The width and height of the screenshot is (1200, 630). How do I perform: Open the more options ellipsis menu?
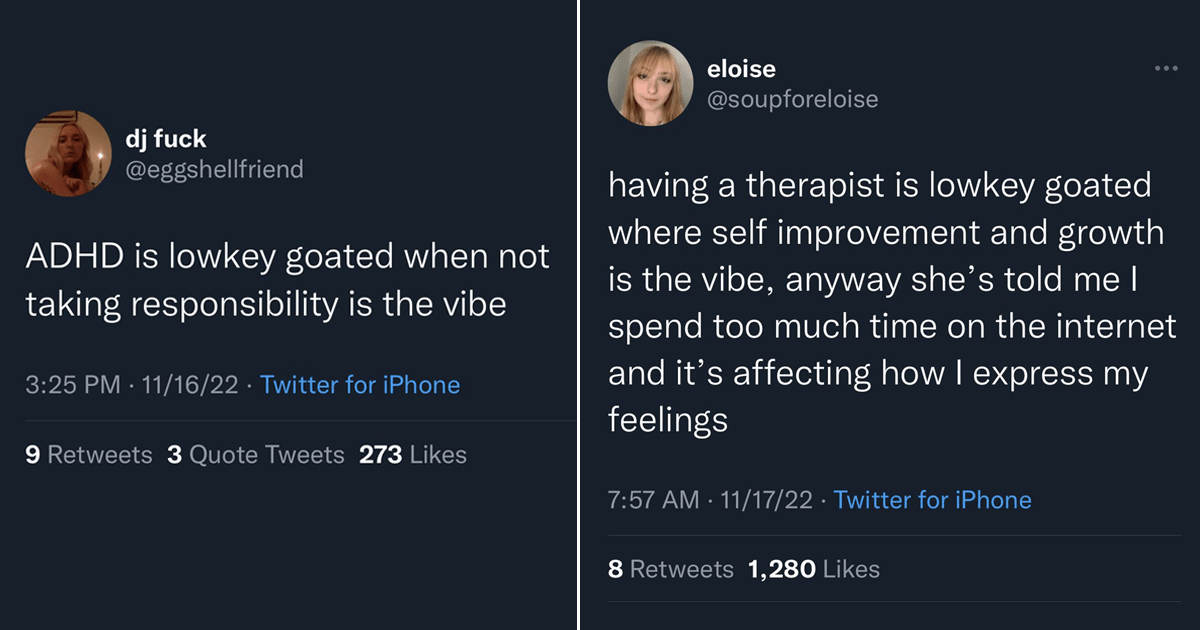(1166, 69)
